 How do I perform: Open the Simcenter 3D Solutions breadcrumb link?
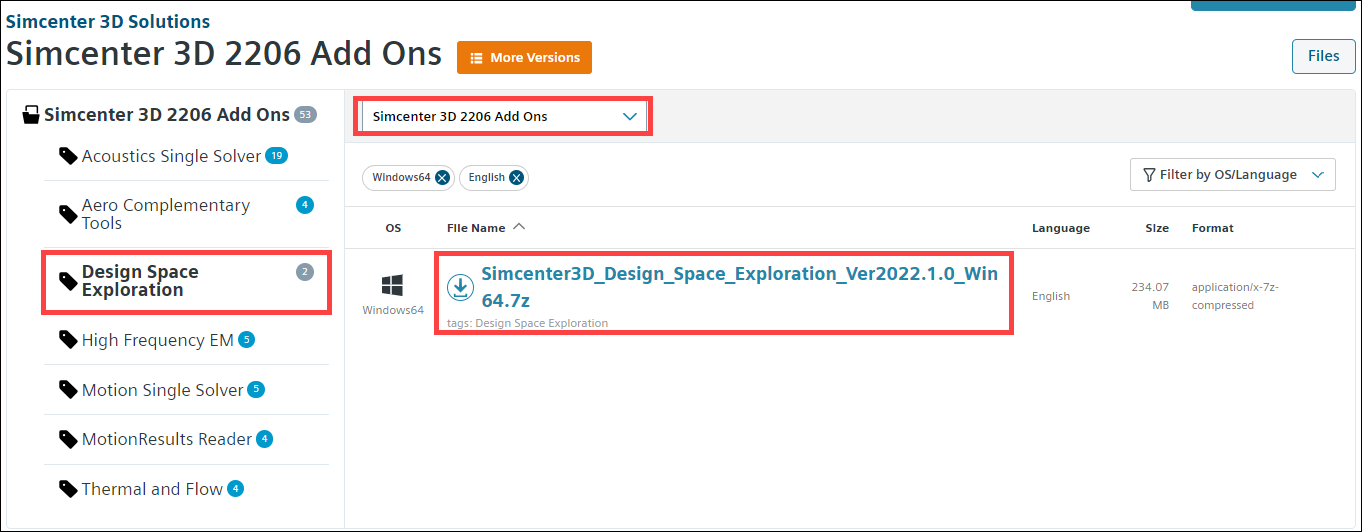pyautogui.click(x=108, y=21)
